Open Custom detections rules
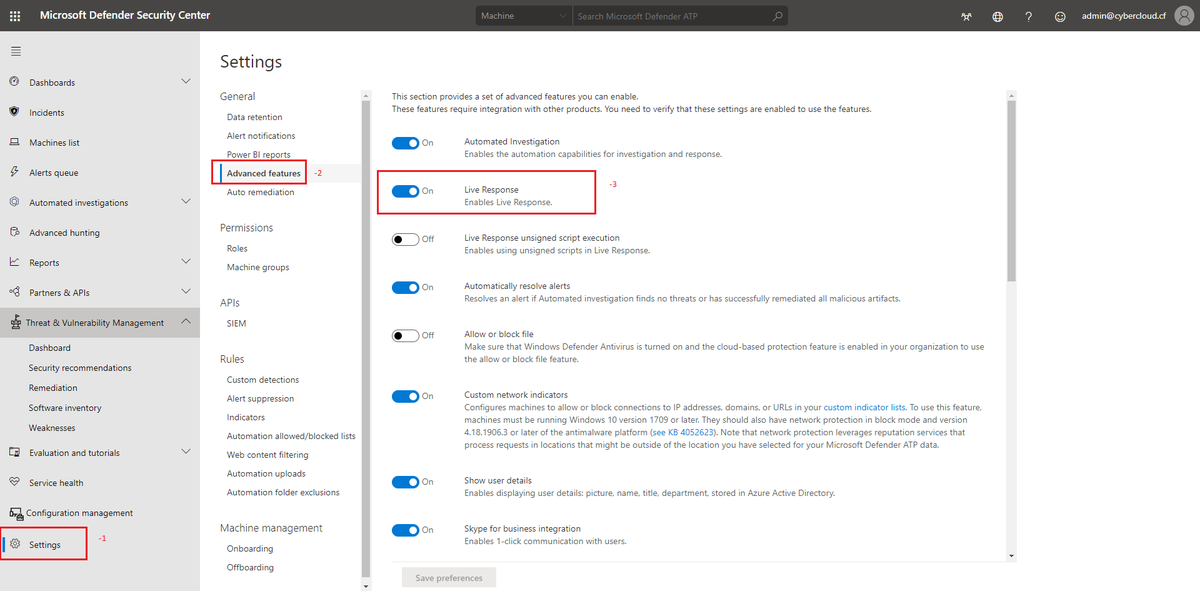1200x591 pixels. click(262, 380)
